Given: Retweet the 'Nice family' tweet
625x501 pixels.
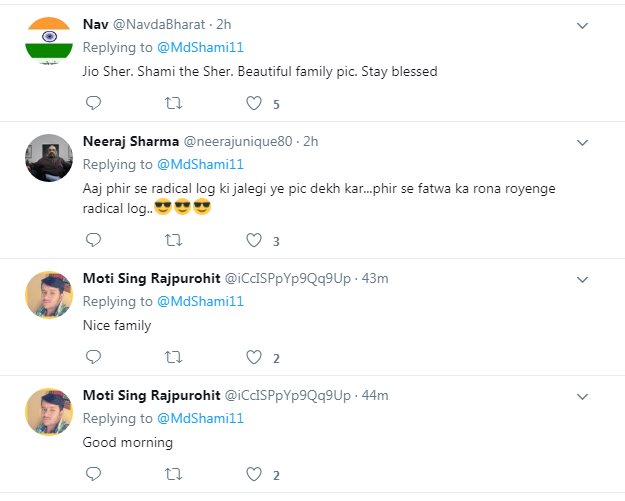Looking at the screenshot, I should [x=173, y=357].
